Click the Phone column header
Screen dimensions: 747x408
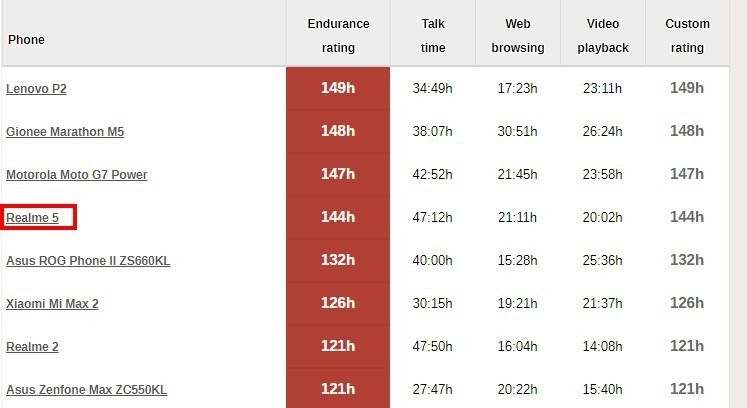(27, 40)
